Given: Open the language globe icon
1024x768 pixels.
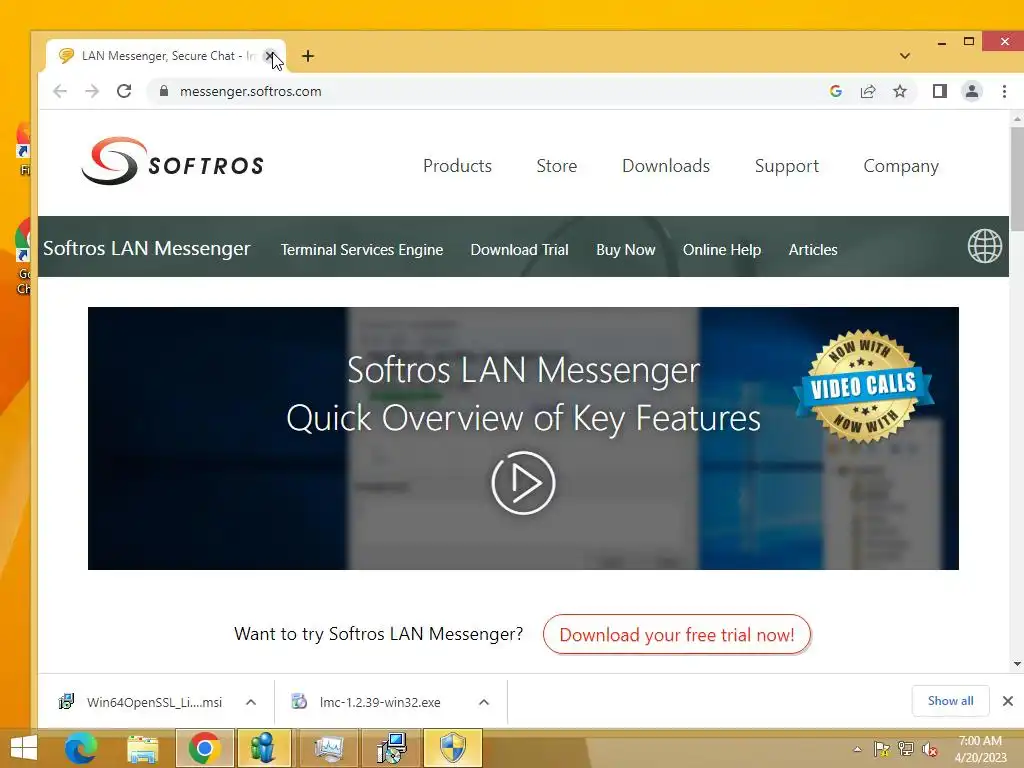Looking at the screenshot, I should pos(984,246).
